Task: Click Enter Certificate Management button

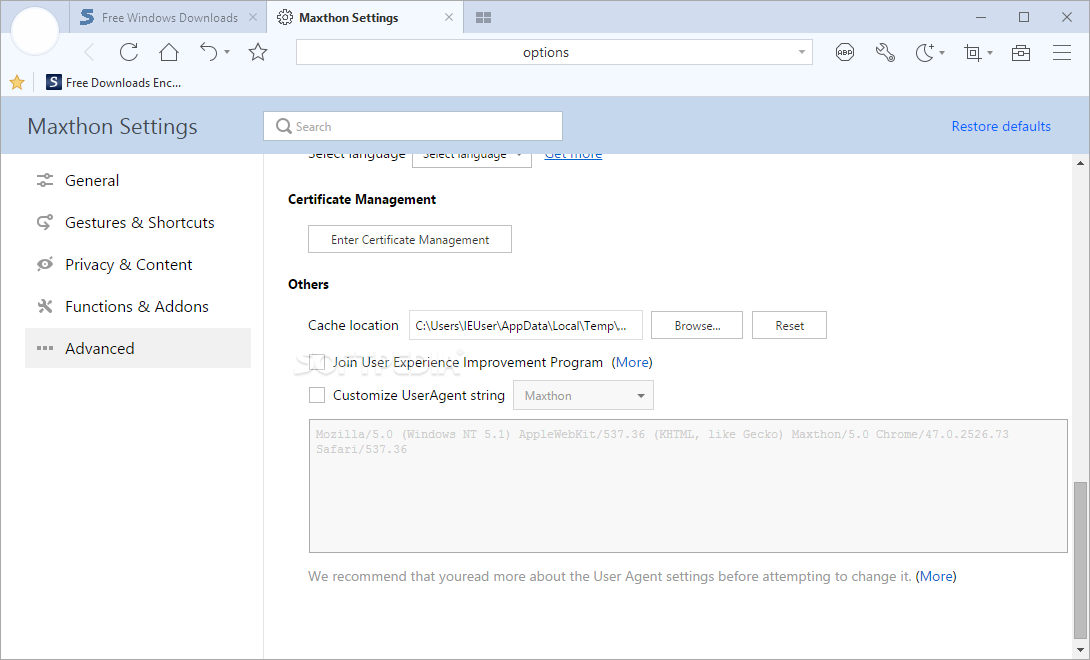Action: point(410,239)
